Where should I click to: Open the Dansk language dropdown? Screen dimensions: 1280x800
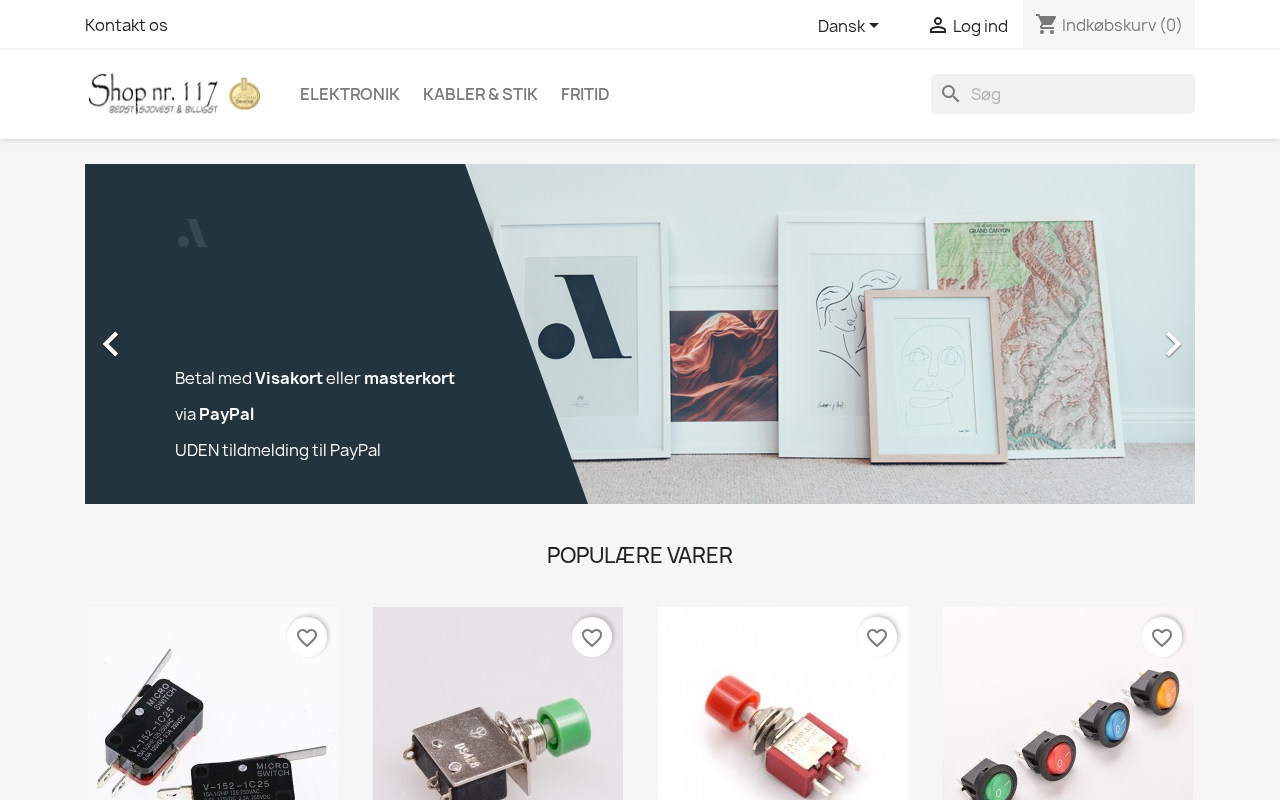848,26
